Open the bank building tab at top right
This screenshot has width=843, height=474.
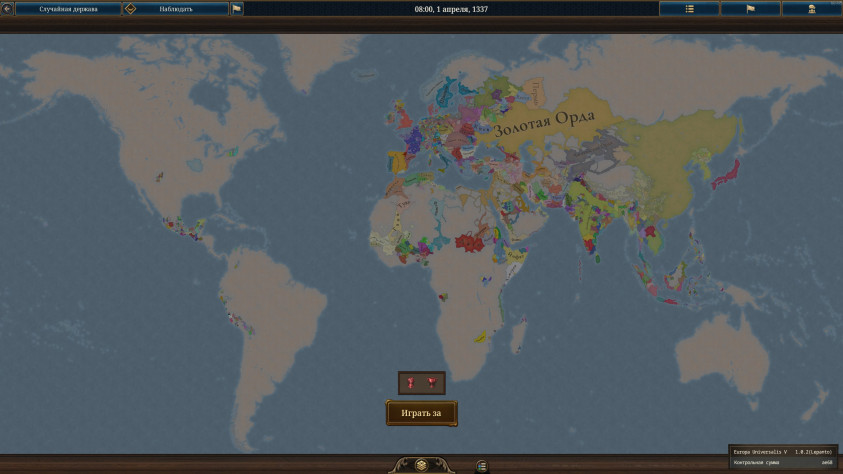[813, 9]
